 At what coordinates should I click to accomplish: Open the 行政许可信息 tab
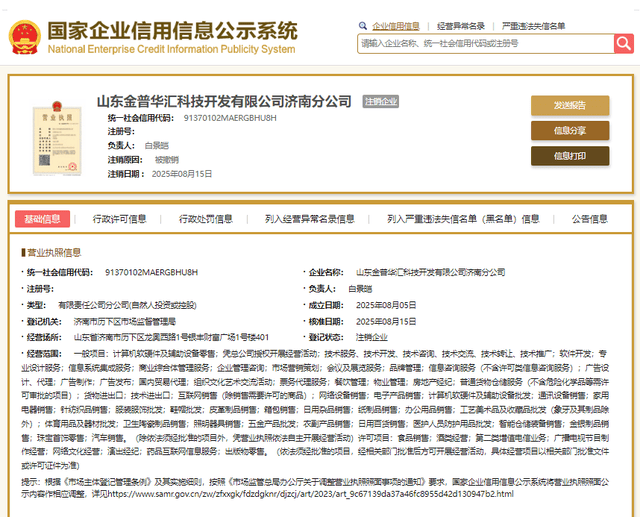click(x=120, y=219)
